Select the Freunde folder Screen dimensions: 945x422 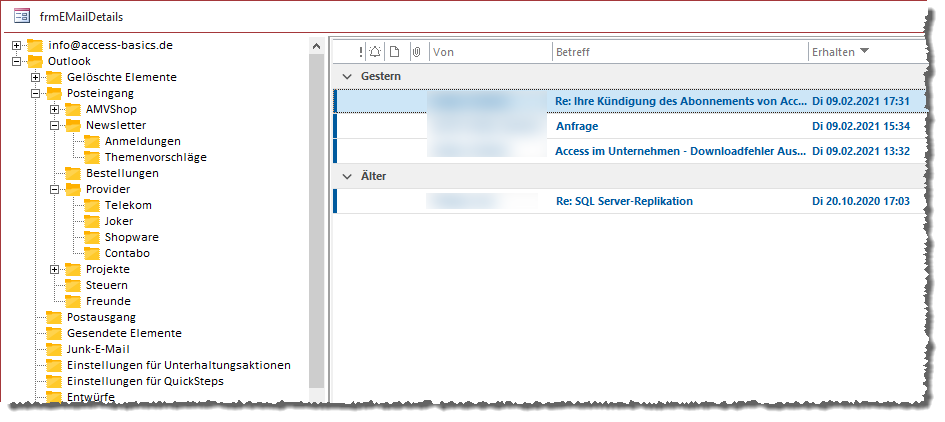pos(108,301)
